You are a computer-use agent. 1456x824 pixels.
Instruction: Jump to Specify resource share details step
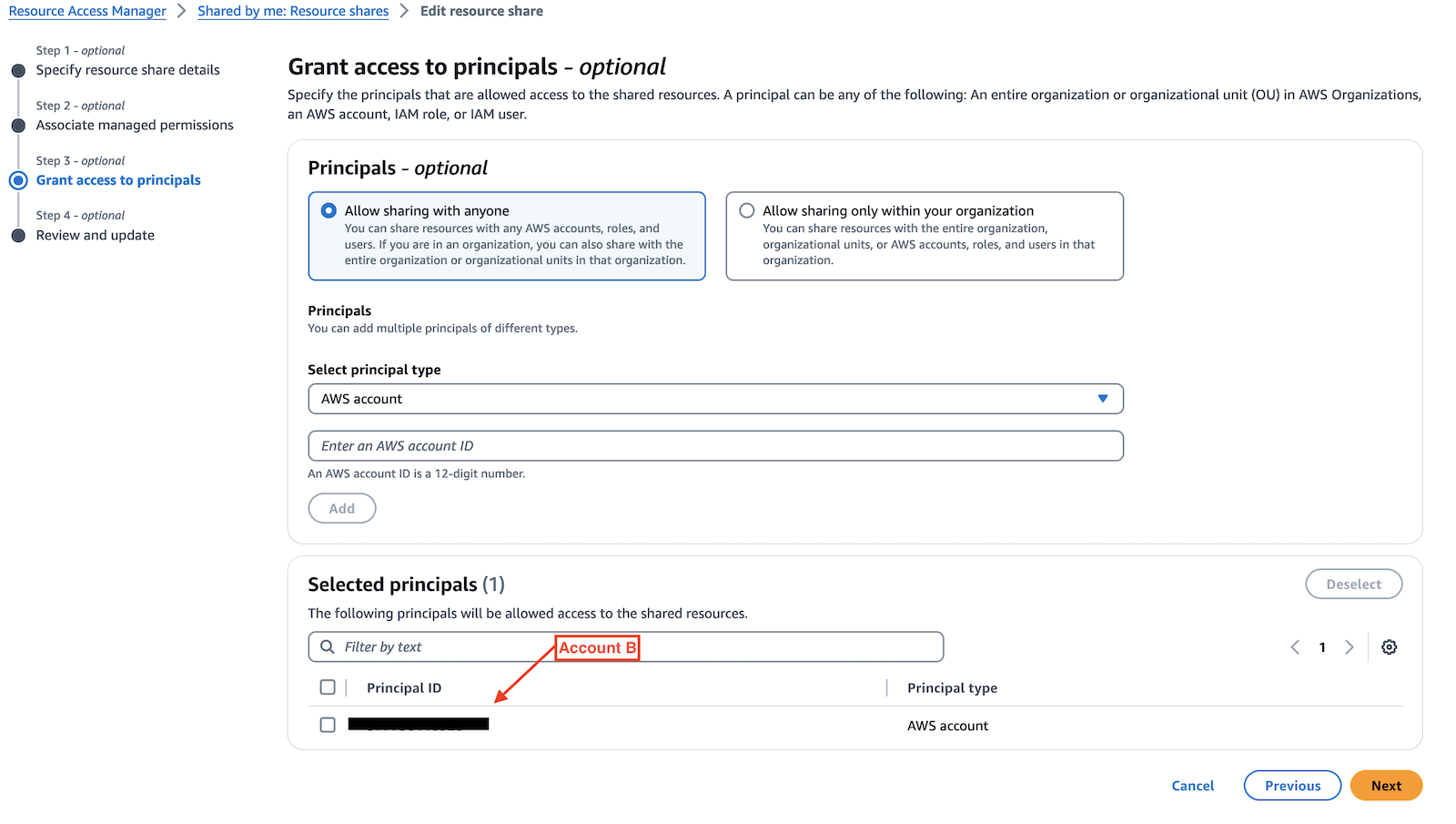click(x=127, y=70)
